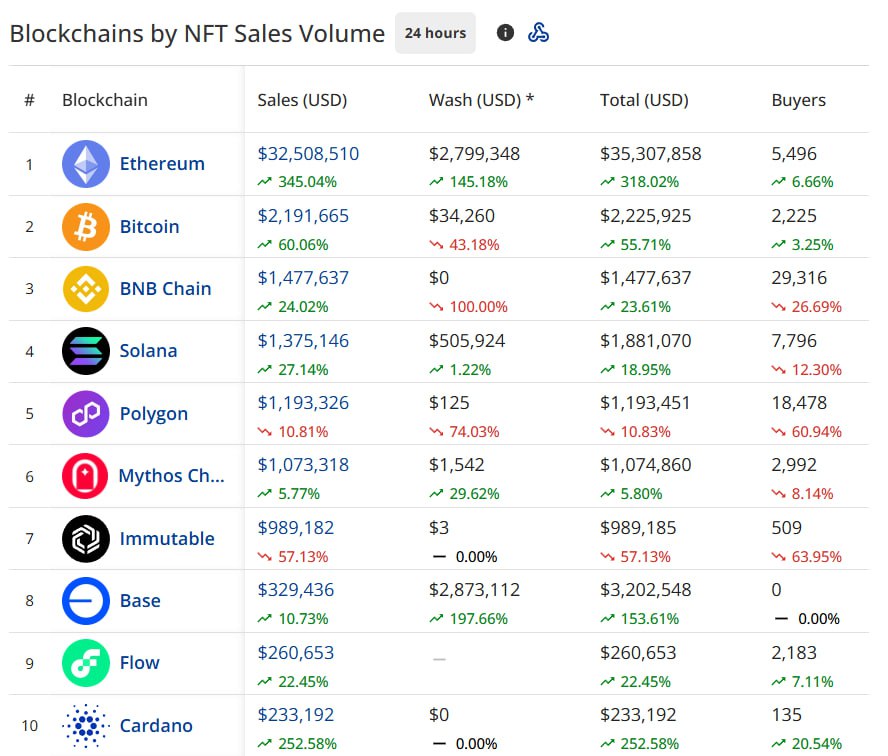Click Base total $3,202,548
Viewport: 888px width, 756px height.
coord(646,590)
